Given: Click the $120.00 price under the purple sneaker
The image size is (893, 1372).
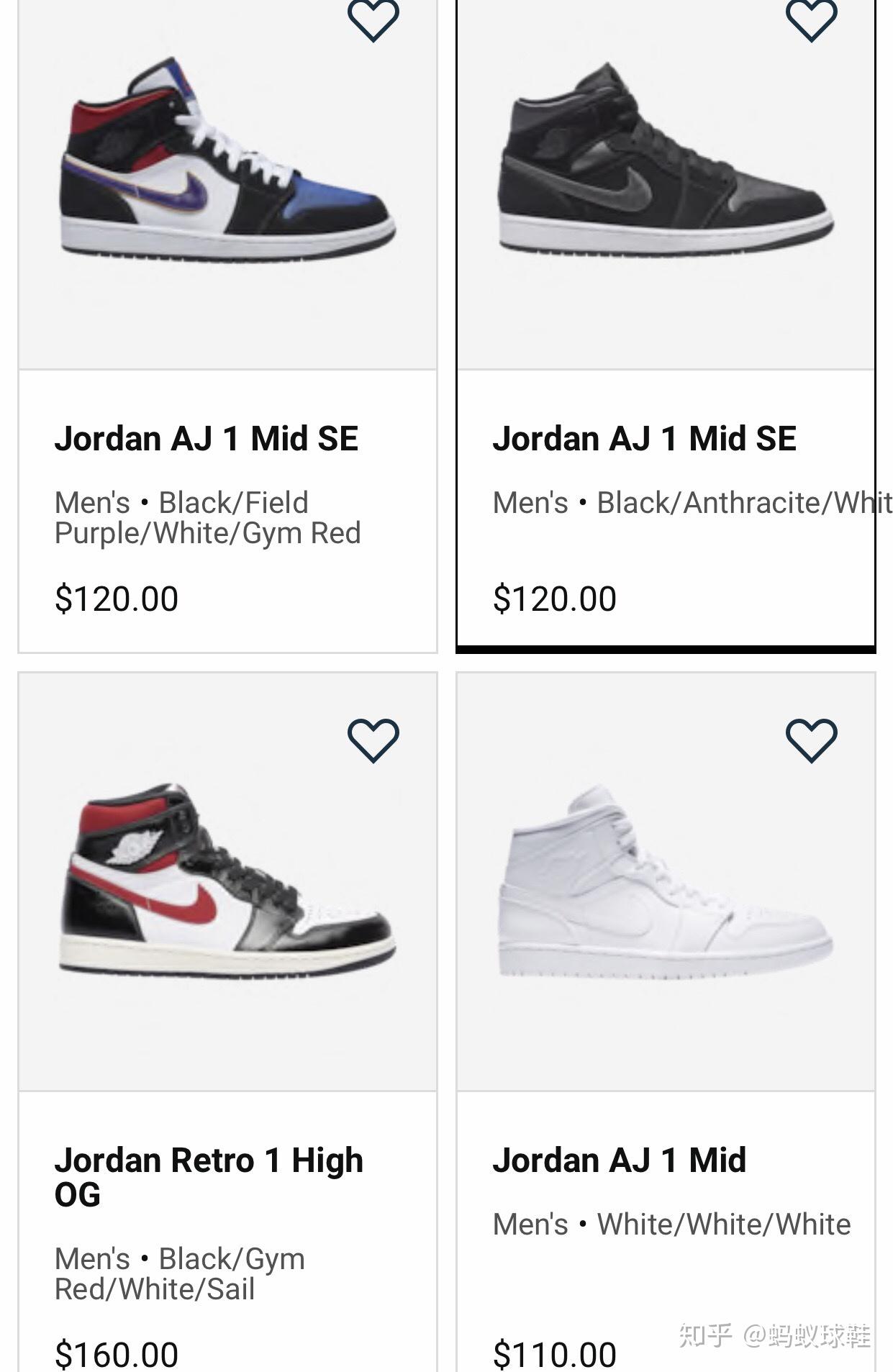Looking at the screenshot, I should [117, 599].
